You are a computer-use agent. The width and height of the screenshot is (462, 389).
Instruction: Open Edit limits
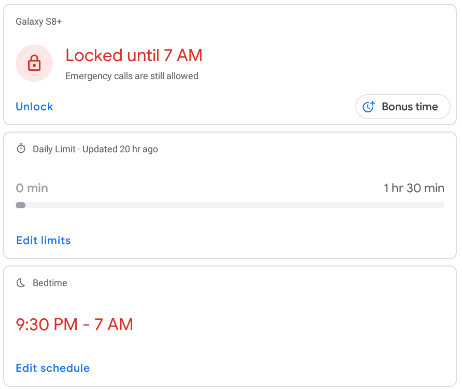click(x=43, y=240)
